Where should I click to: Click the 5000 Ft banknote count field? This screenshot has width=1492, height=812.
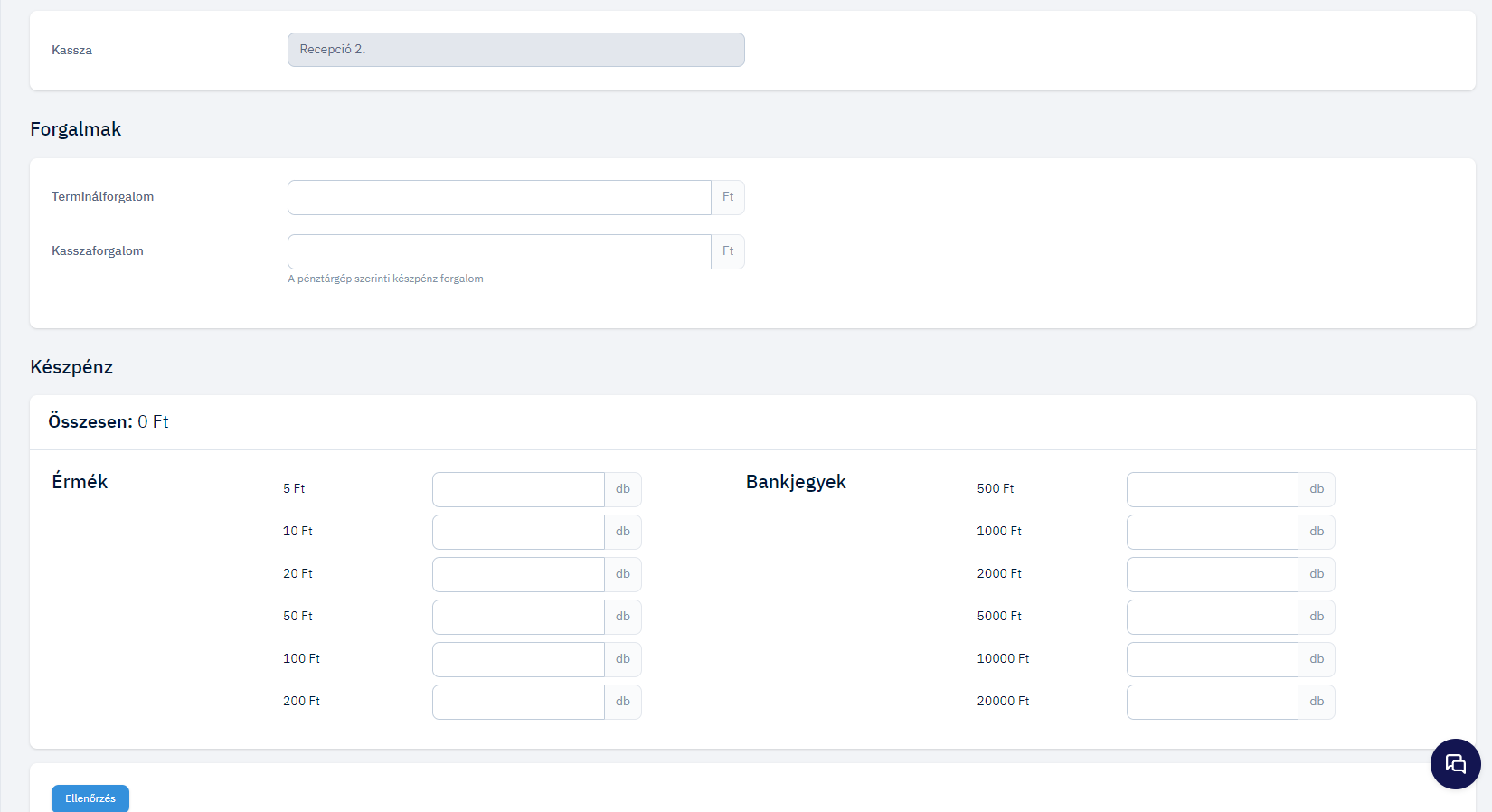tap(1213, 617)
